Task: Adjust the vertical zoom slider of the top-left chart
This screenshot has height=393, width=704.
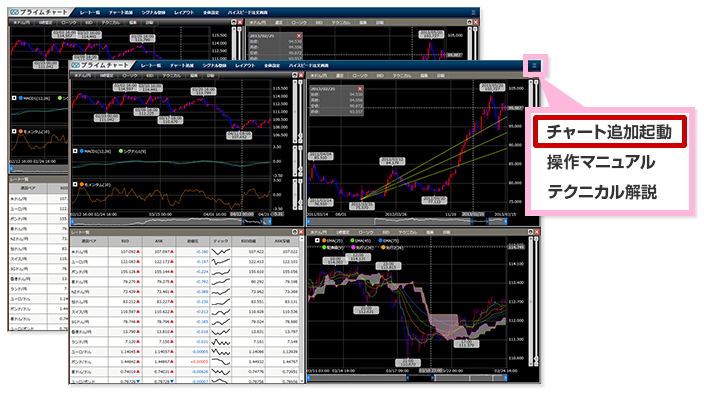Action: (295, 111)
